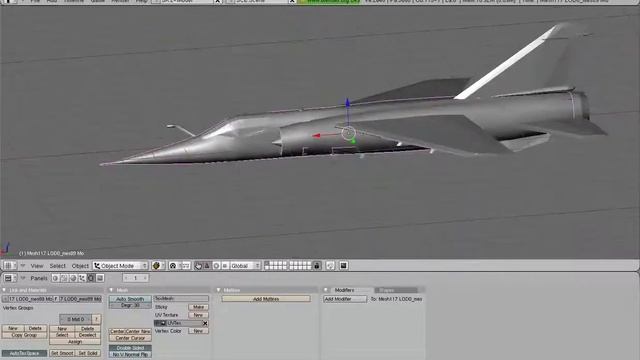
Task: Open the Add Modifier list
Action: click(x=345, y=299)
